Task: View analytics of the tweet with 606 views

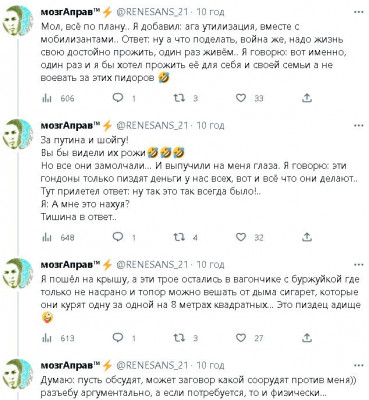Action: pyautogui.click(x=47, y=98)
